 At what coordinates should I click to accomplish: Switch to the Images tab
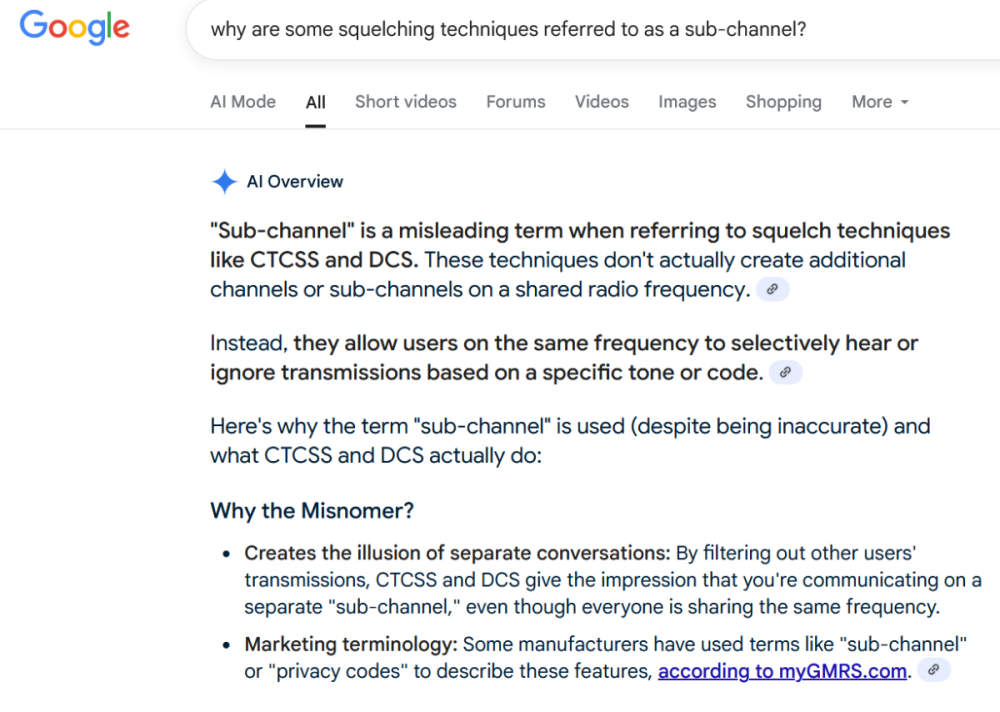(687, 102)
